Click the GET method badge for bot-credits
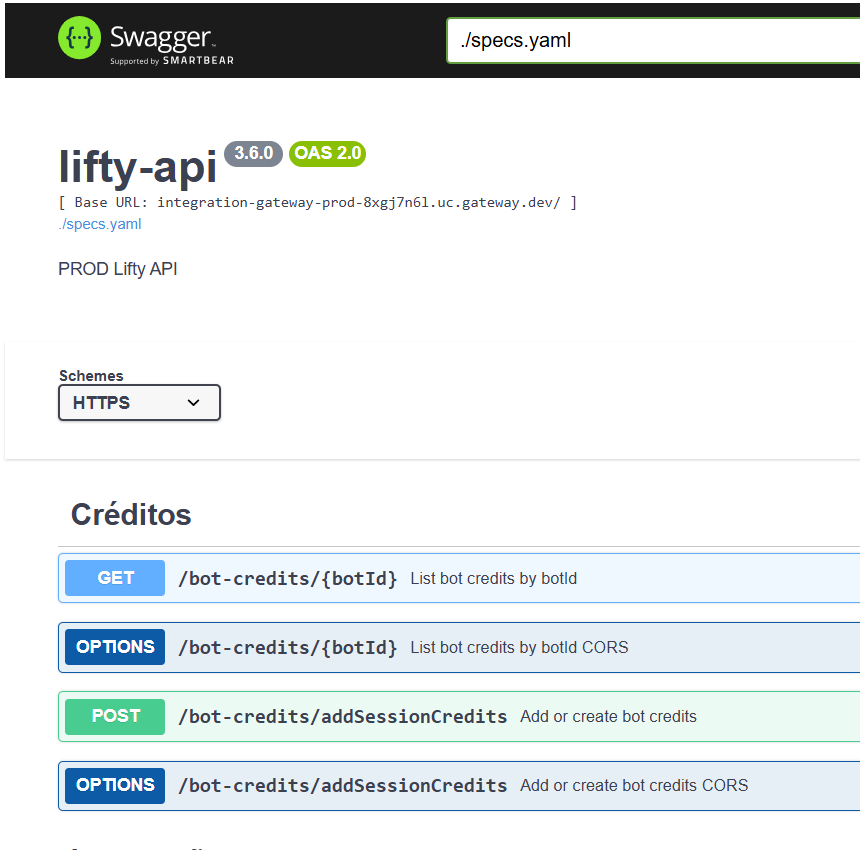Viewport: 860px width, 850px height. (115, 578)
